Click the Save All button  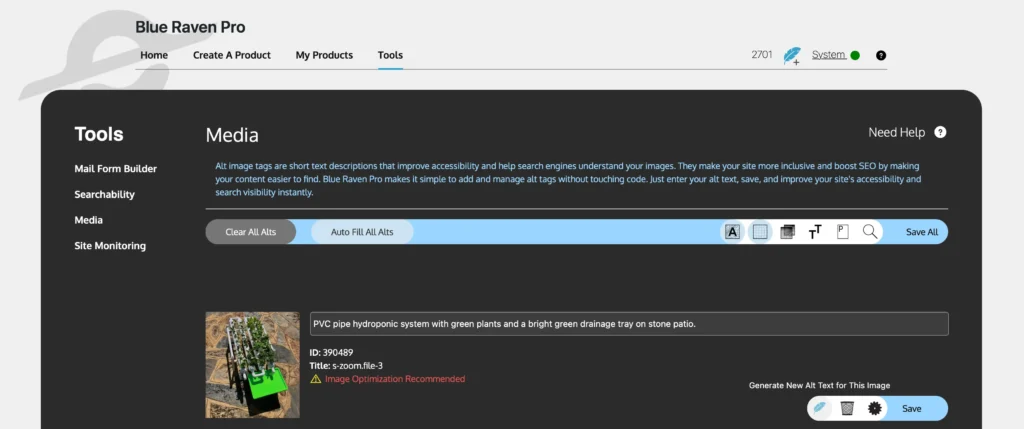(x=921, y=232)
